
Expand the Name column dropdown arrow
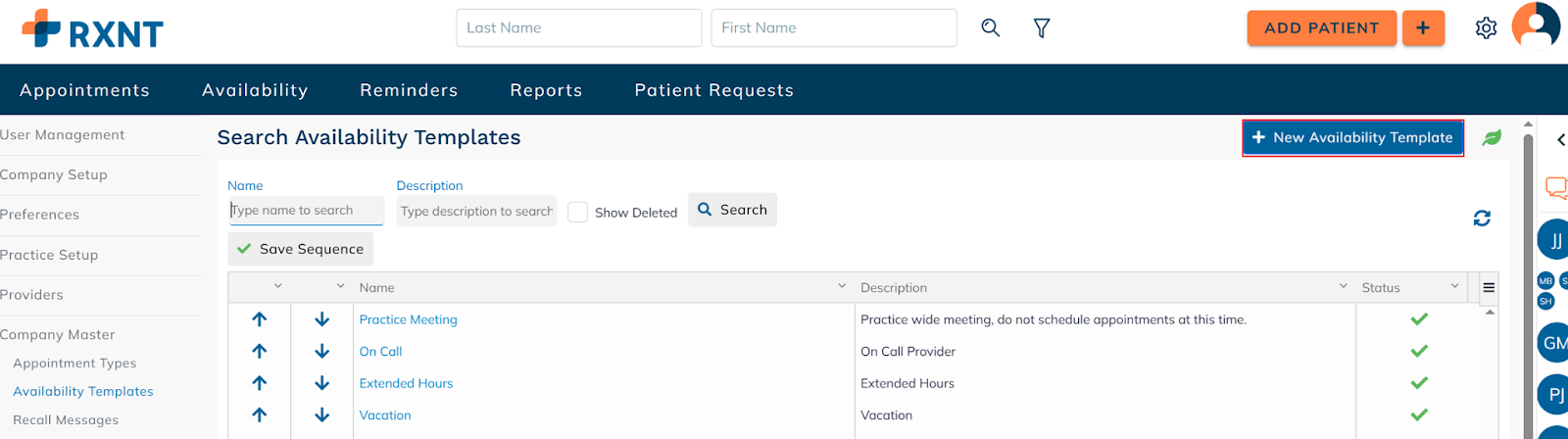point(842,286)
